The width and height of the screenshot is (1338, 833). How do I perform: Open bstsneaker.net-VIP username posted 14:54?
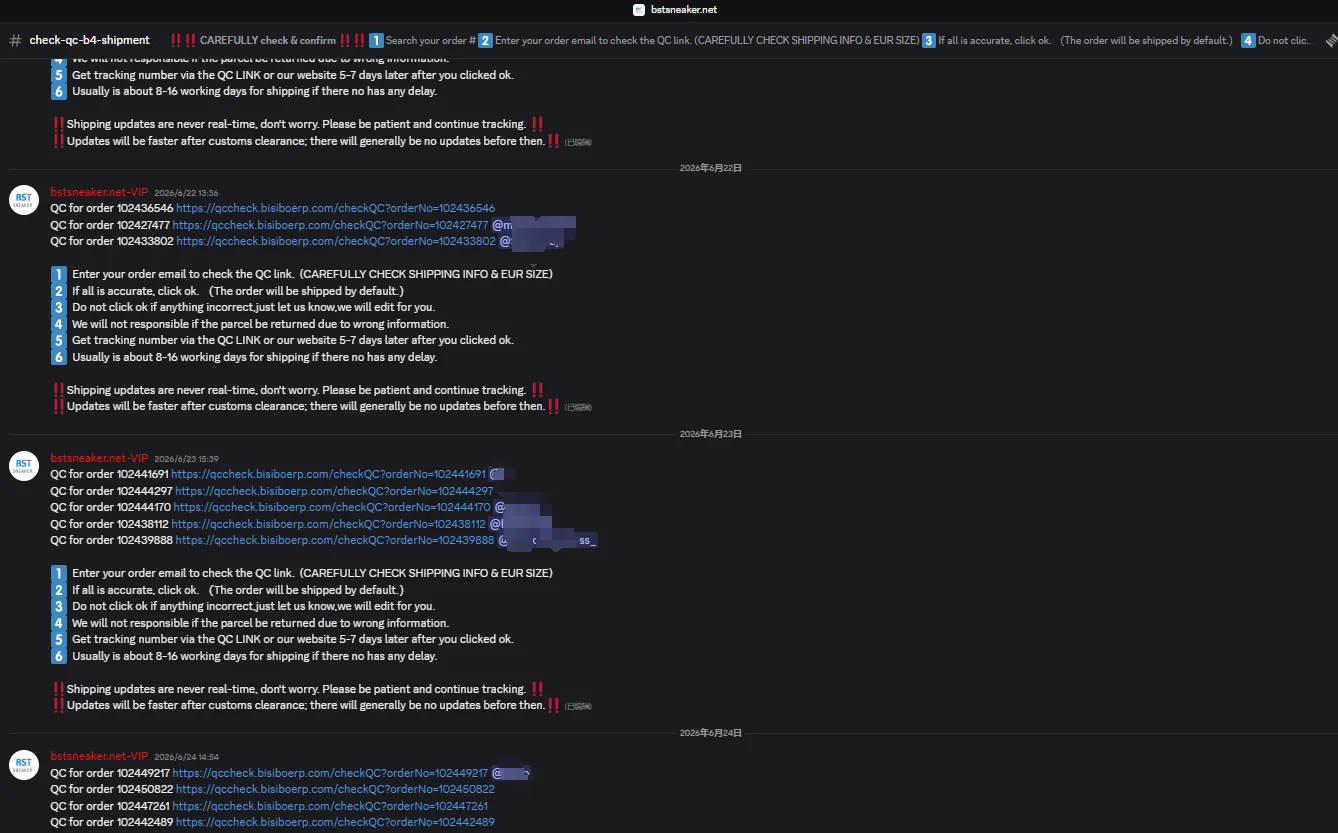click(99, 756)
